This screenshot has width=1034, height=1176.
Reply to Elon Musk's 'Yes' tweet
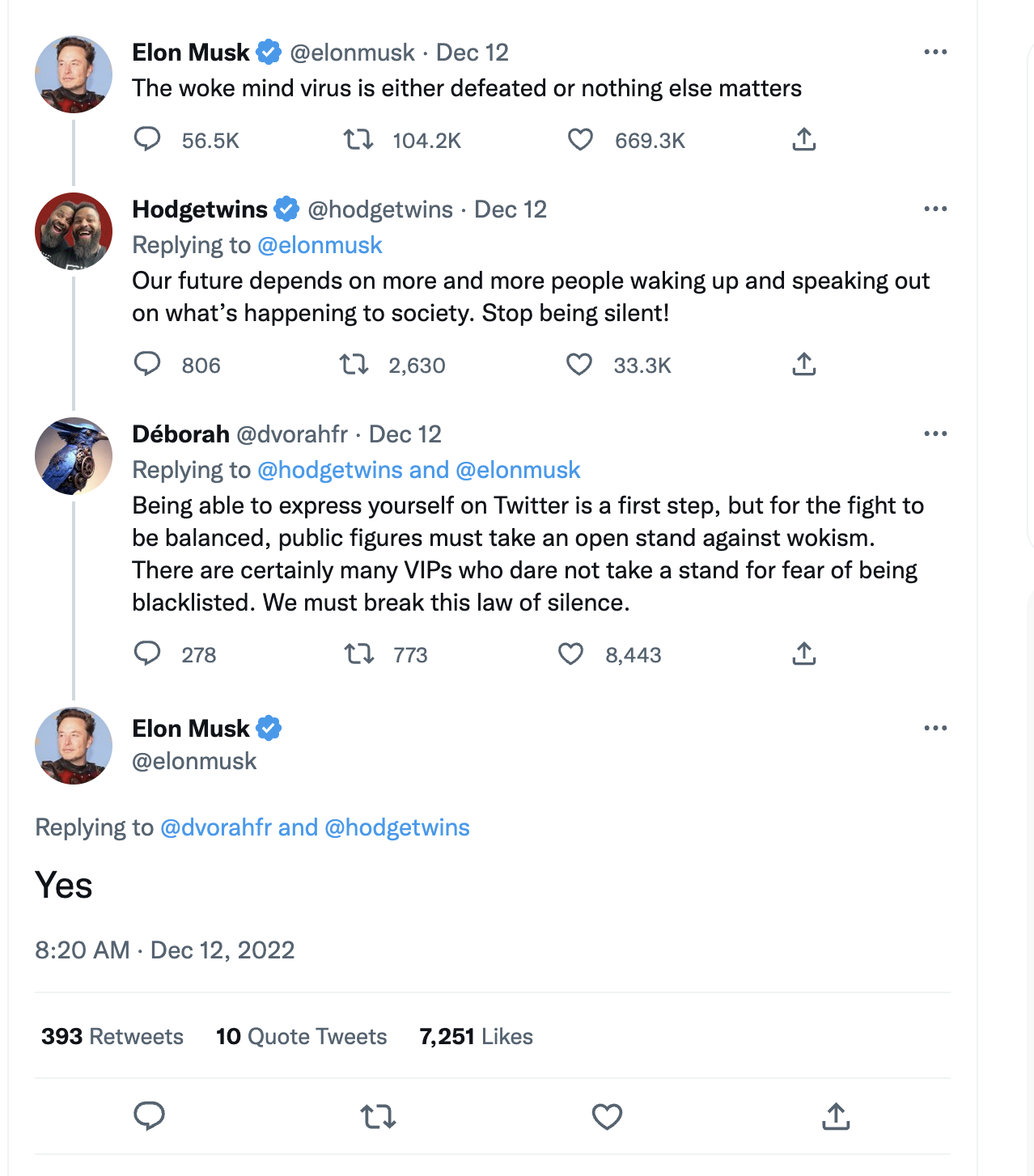click(148, 1117)
